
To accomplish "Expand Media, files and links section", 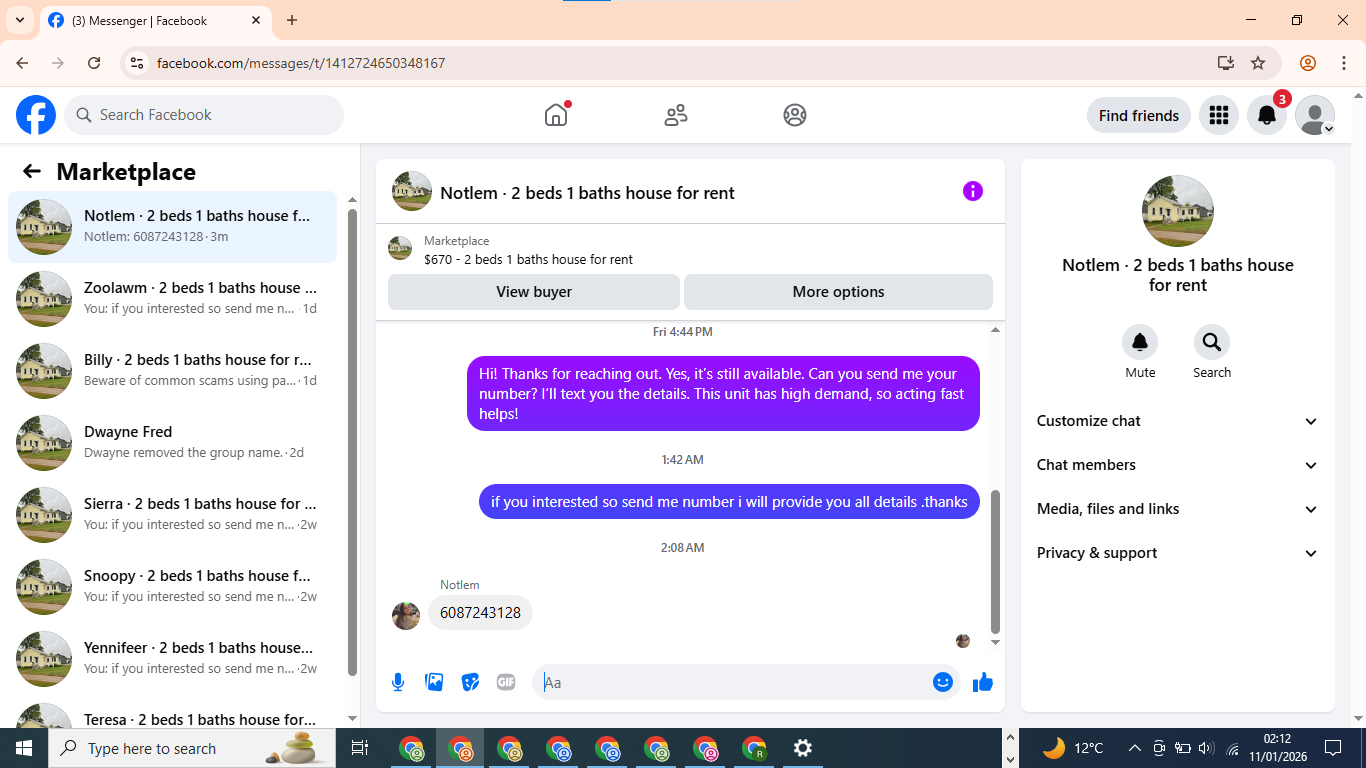I will pos(1178,509).
